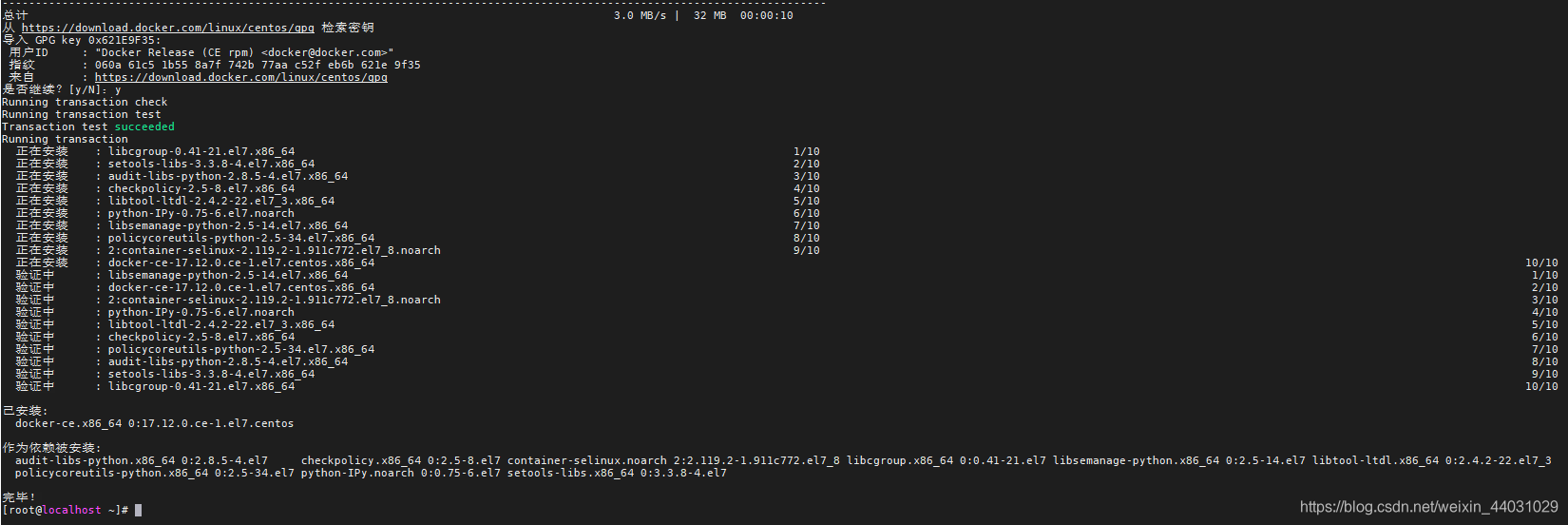The image size is (1568, 525).
Task: Click the block cursor after the prompt
Action: click(139, 510)
